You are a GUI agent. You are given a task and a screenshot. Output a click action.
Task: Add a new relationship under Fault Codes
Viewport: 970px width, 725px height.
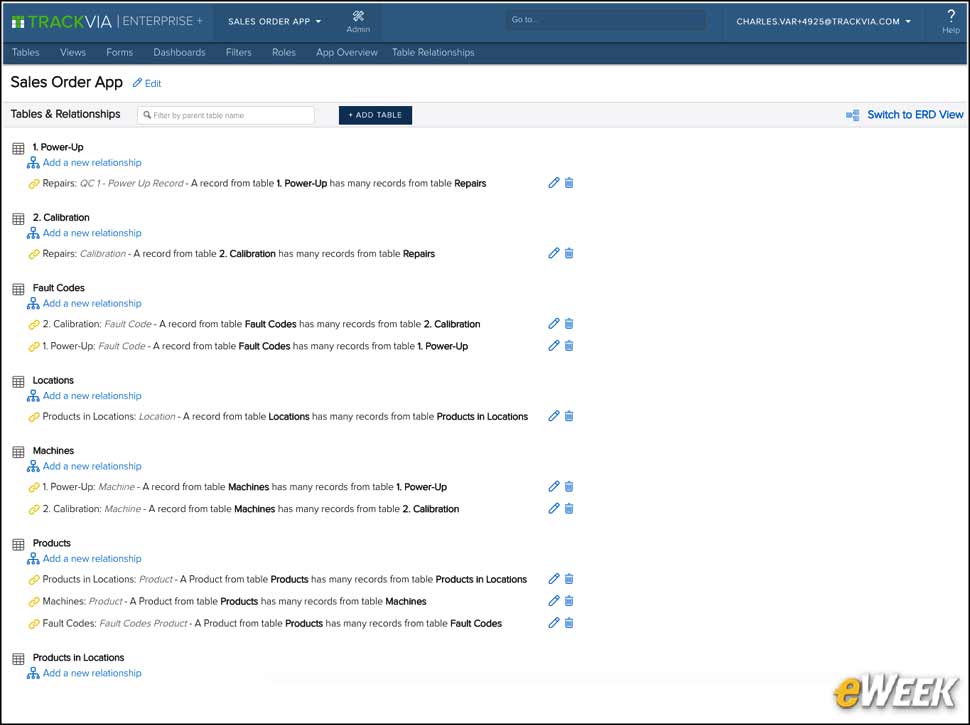pos(85,304)
